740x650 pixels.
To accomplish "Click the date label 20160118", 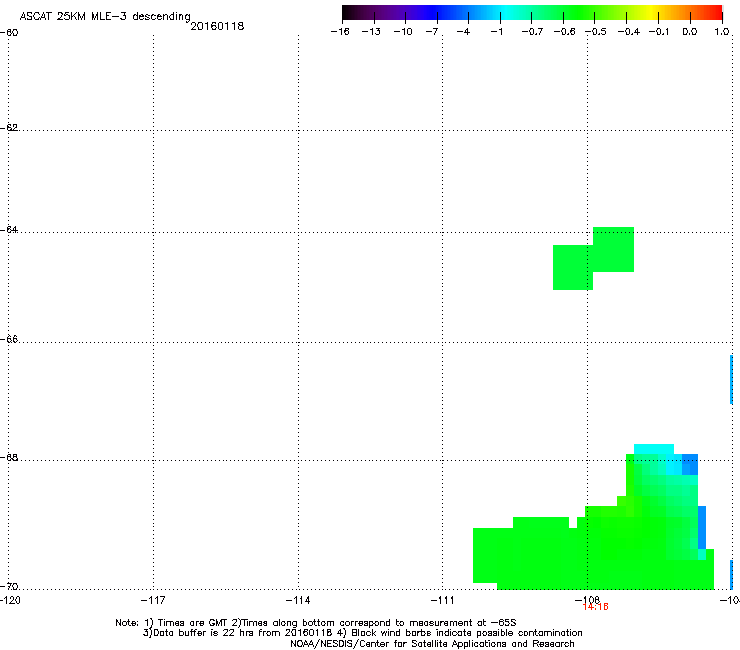I will pos(217,26).
